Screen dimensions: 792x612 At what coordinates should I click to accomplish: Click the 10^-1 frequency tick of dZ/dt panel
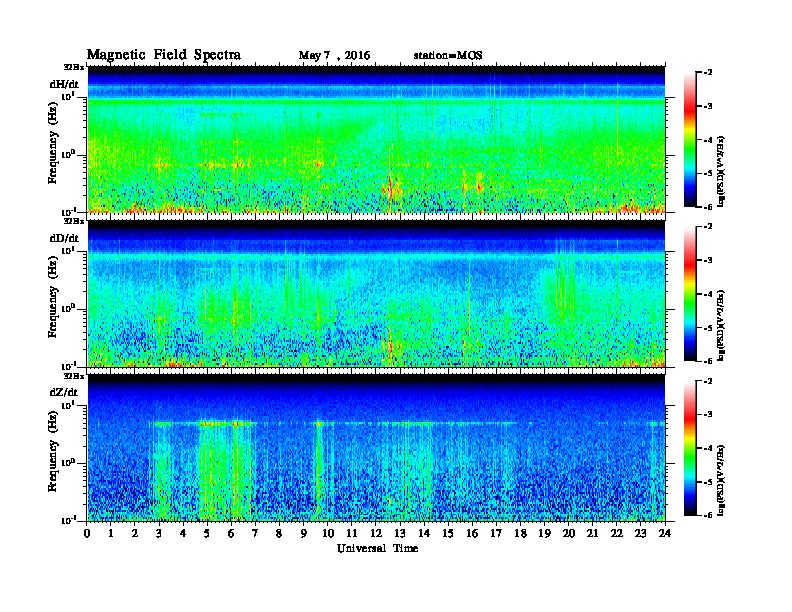coord(69,520)
